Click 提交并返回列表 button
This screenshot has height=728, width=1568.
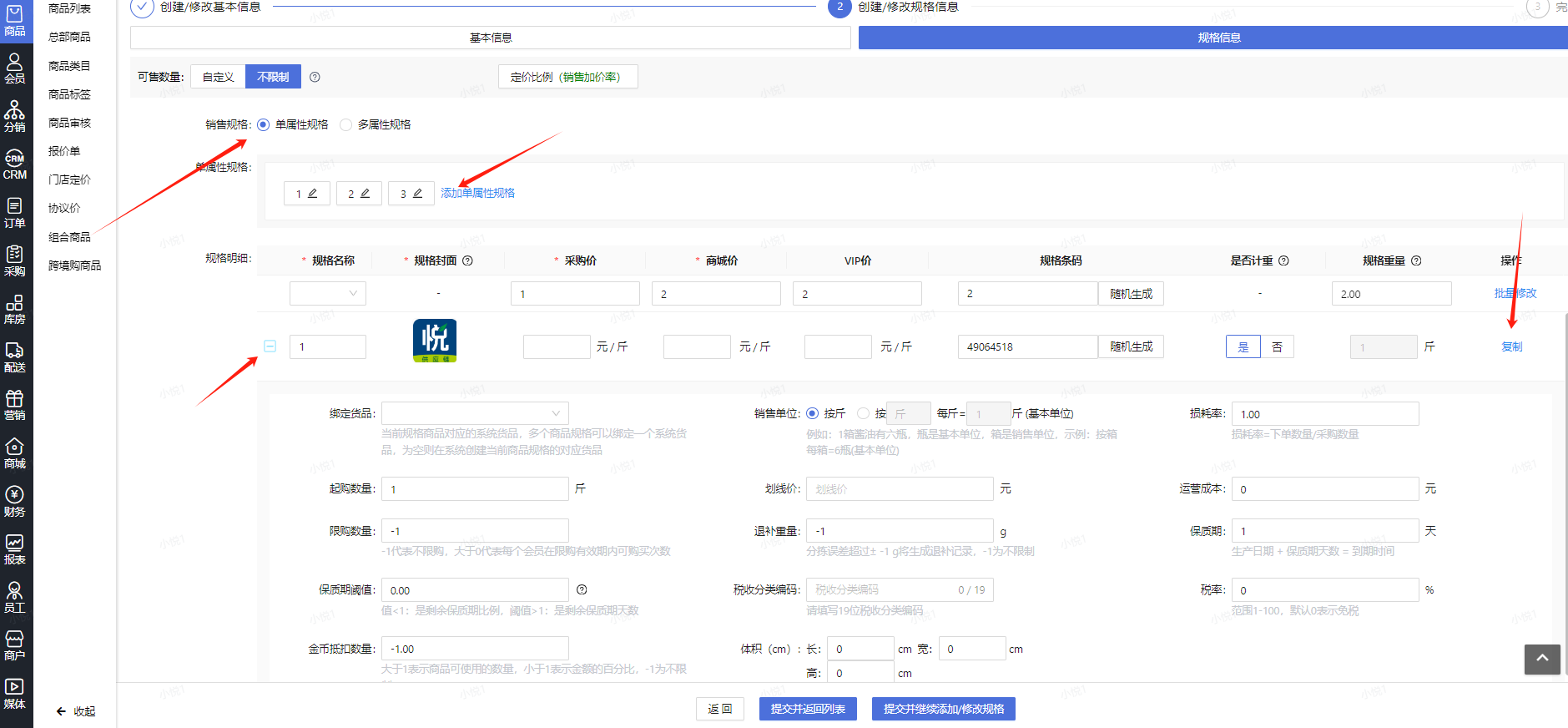click(808, 709)
